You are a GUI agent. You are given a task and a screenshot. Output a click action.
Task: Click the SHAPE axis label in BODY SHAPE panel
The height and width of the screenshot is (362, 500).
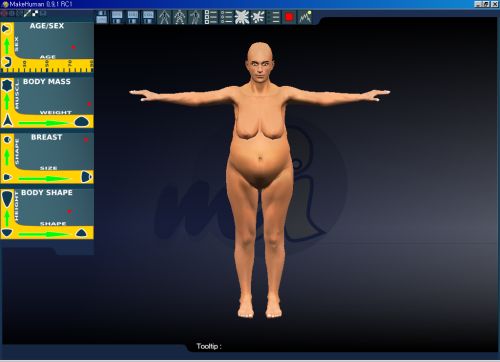coord(53,223)
